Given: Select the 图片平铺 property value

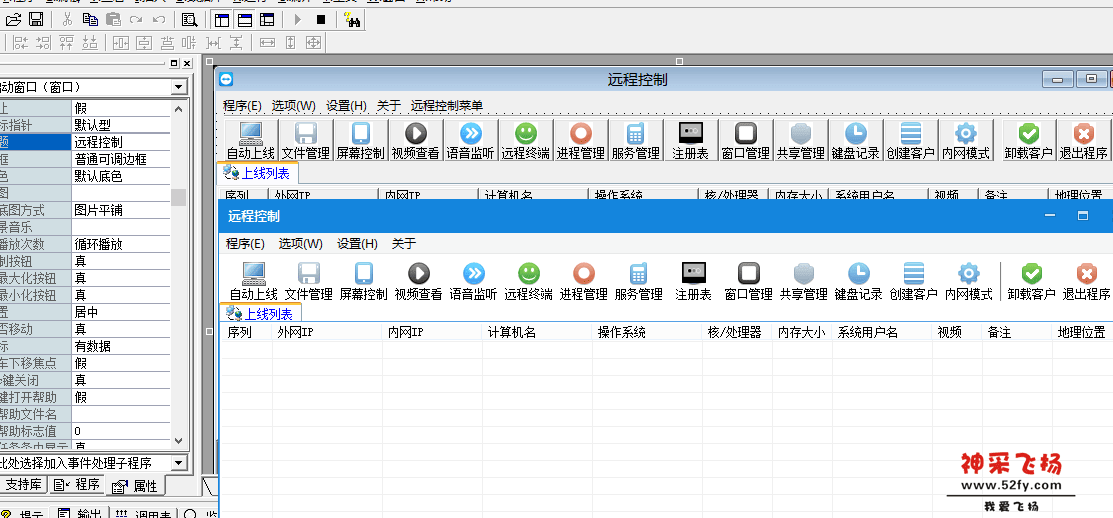Looking at the screenshot, I should 121,210.
